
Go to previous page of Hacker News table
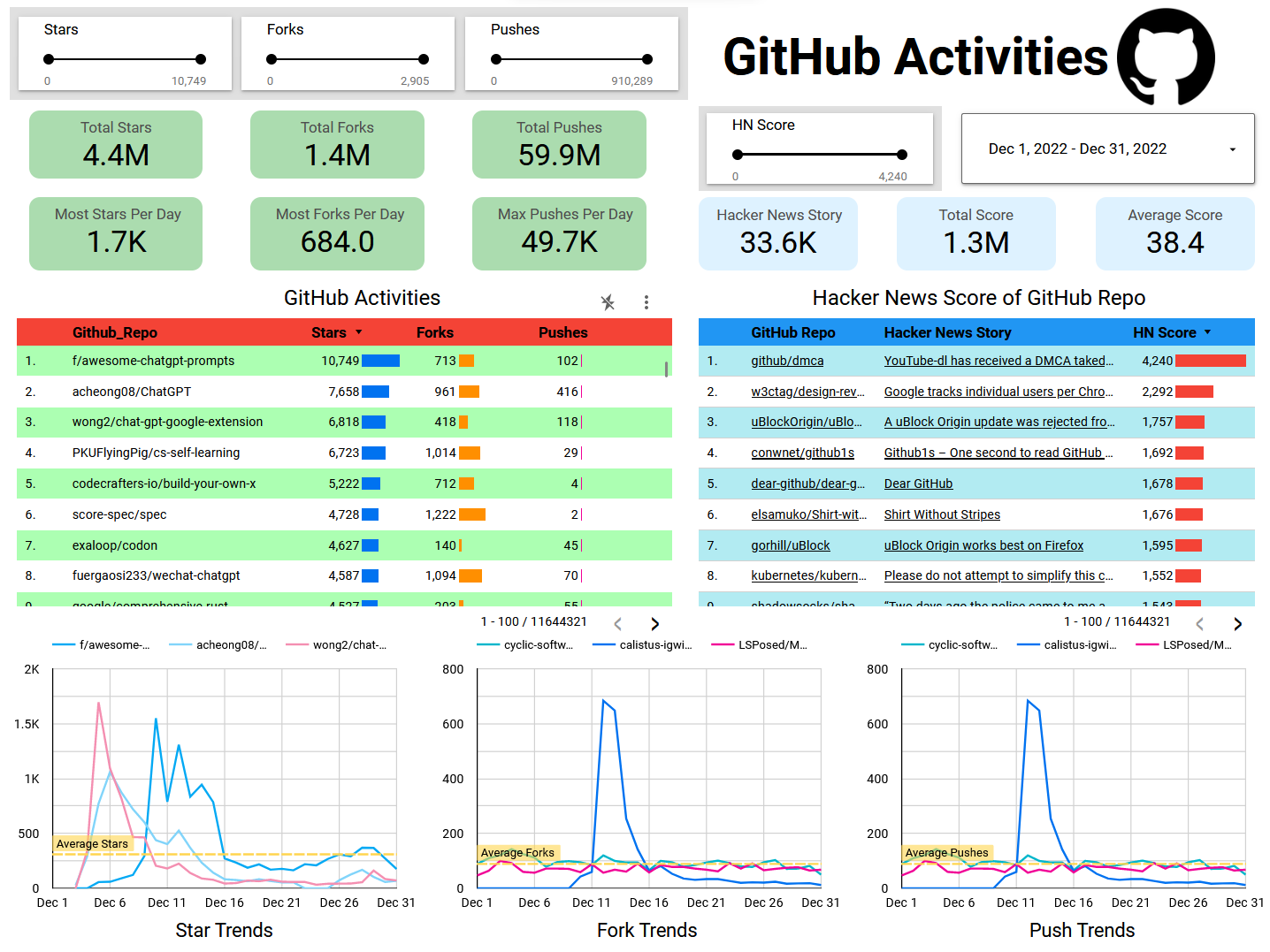click(x=1200, y=623)
